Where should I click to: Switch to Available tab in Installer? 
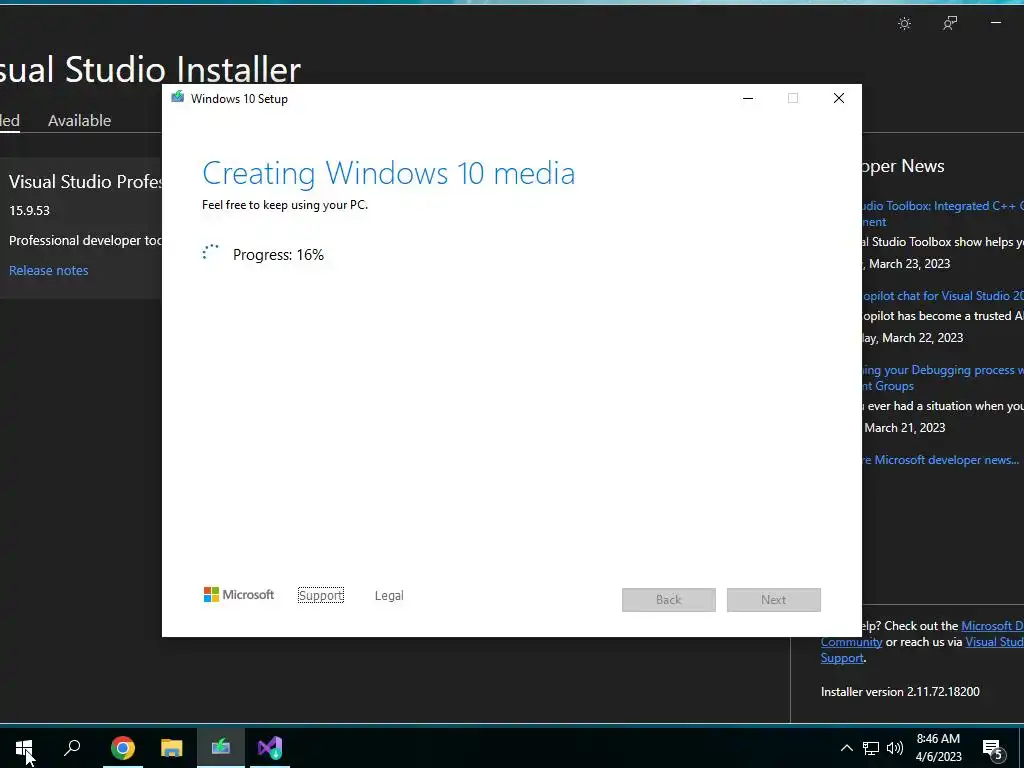[79, 121]
